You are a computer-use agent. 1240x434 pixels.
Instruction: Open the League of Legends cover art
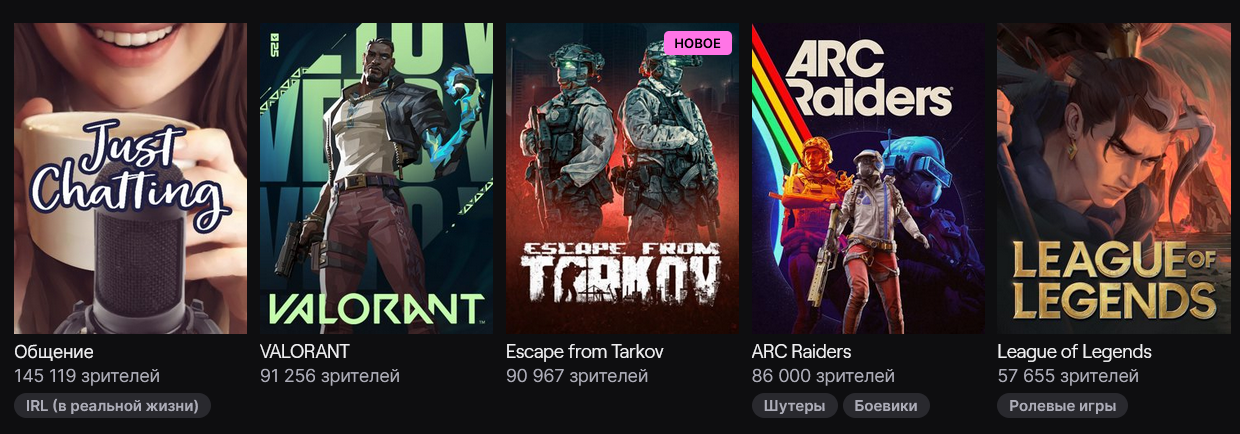(1114, 178)
